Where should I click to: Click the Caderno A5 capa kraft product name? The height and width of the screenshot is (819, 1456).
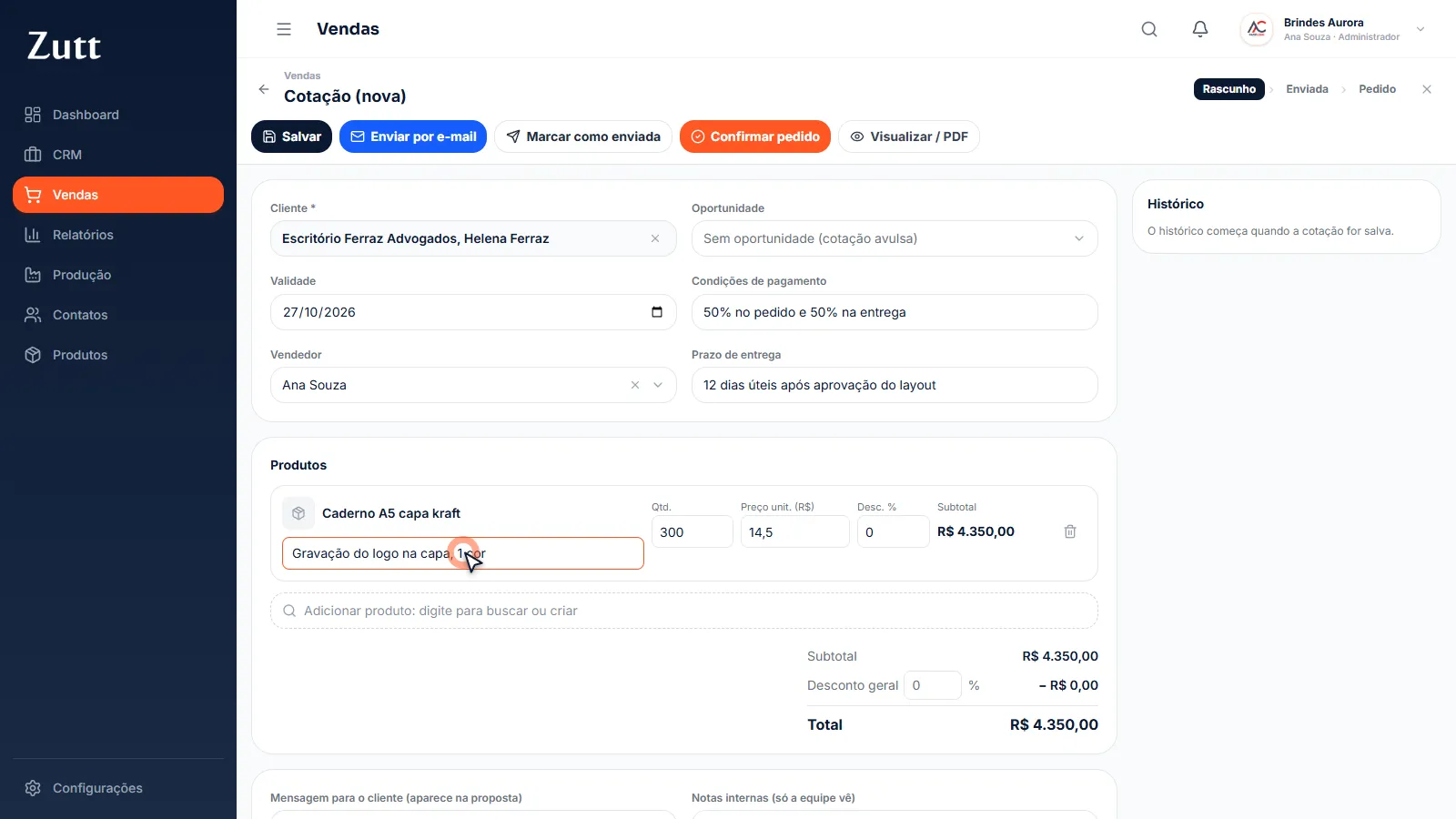pyautogui.click(x=391, y=513)
